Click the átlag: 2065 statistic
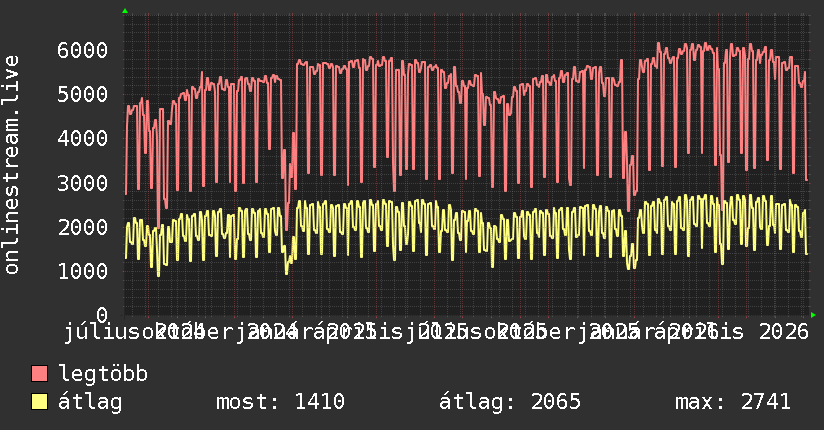Screen dimensions: 824x430 [x=510, y=402]
